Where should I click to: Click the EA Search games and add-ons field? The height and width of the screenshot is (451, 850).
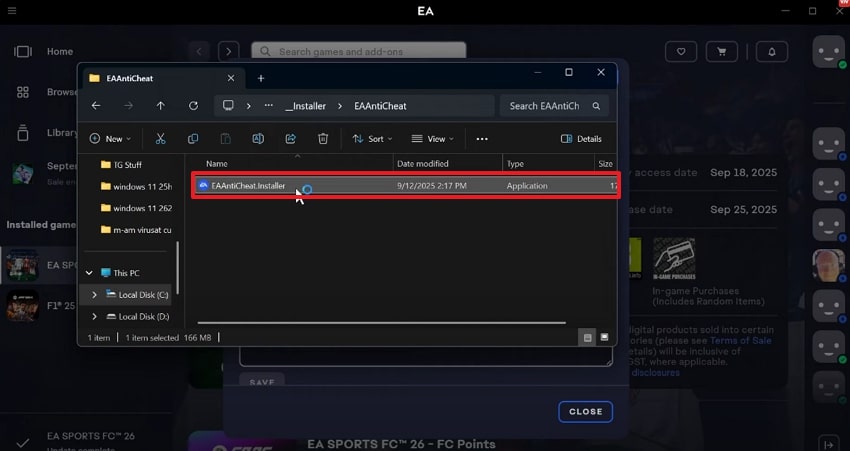point(358,51)
